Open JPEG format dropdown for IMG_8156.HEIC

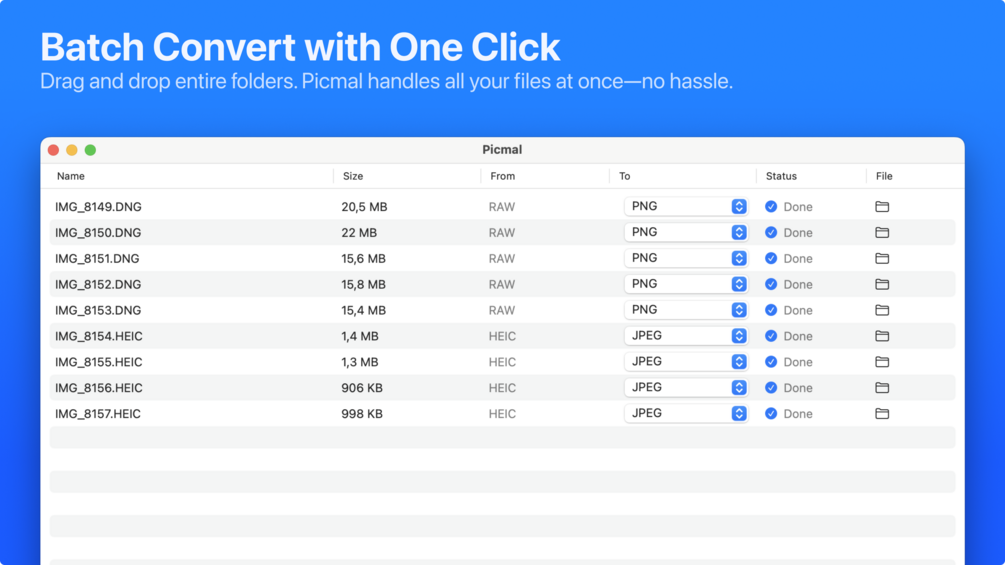click(686, 388)
